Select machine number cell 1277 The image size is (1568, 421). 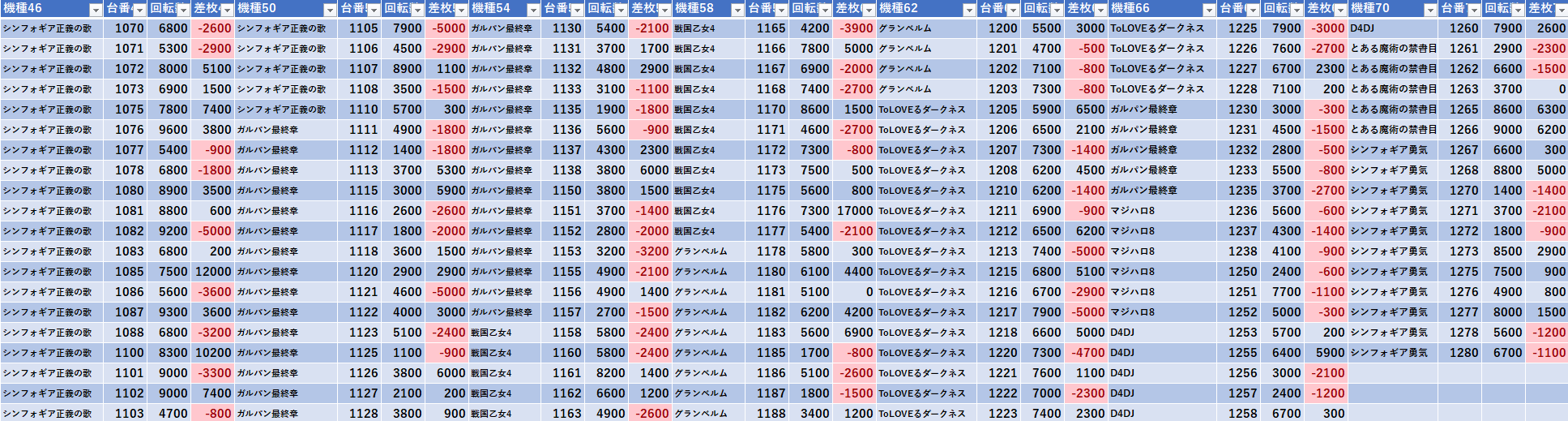click(1460, 312)
